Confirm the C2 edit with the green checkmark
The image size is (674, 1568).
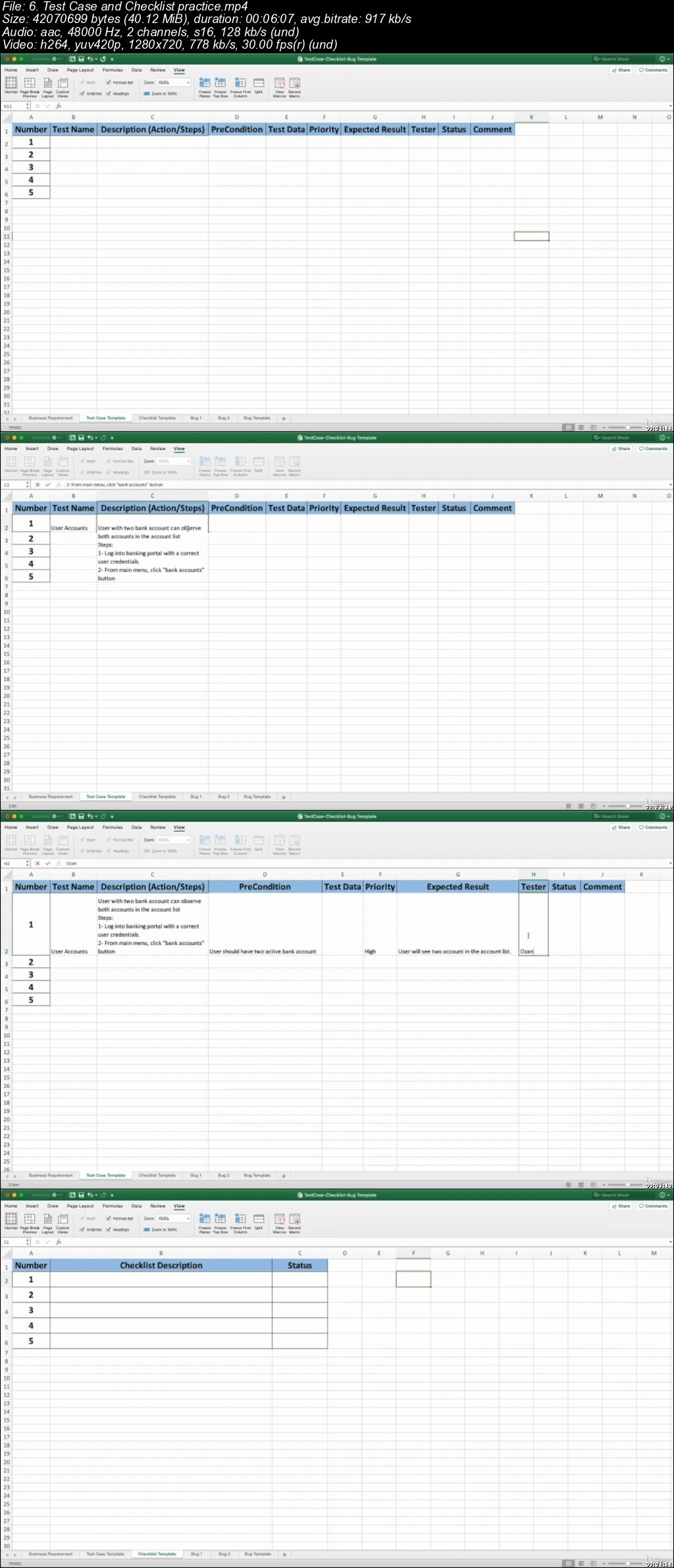pos(47,485)
